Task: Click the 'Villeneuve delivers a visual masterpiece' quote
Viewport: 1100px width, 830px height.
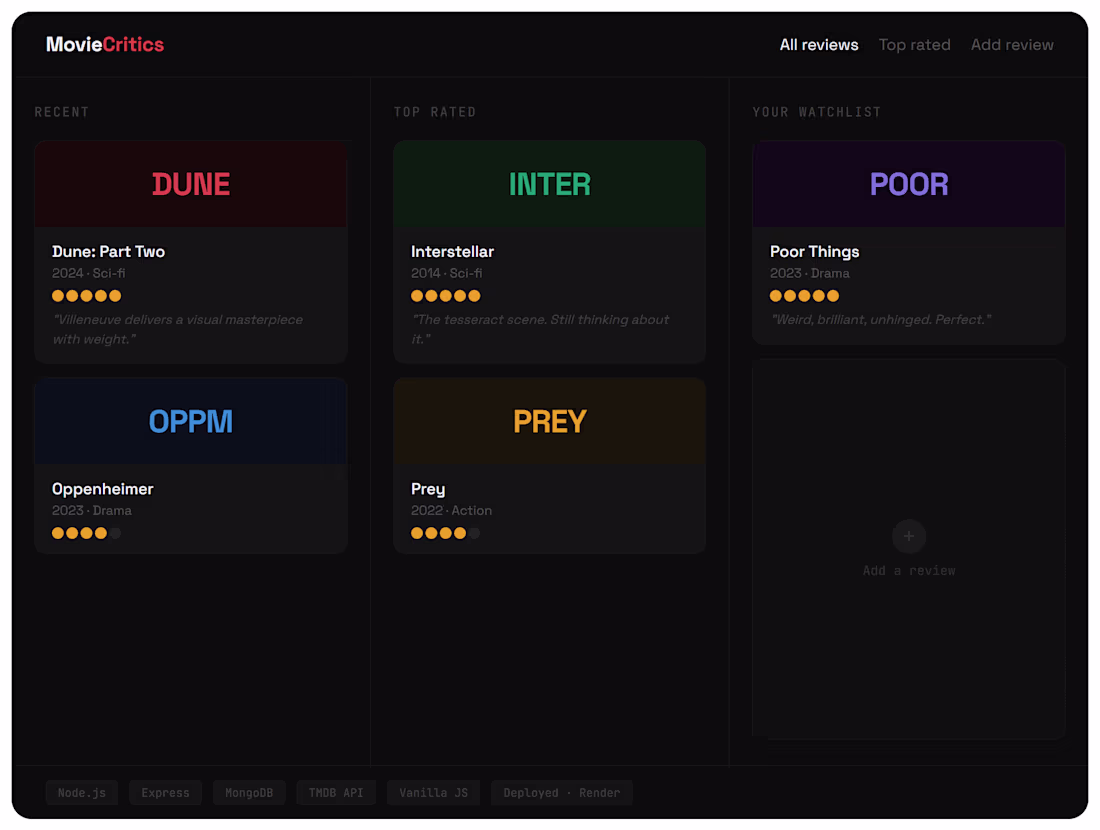Action: 178,329
